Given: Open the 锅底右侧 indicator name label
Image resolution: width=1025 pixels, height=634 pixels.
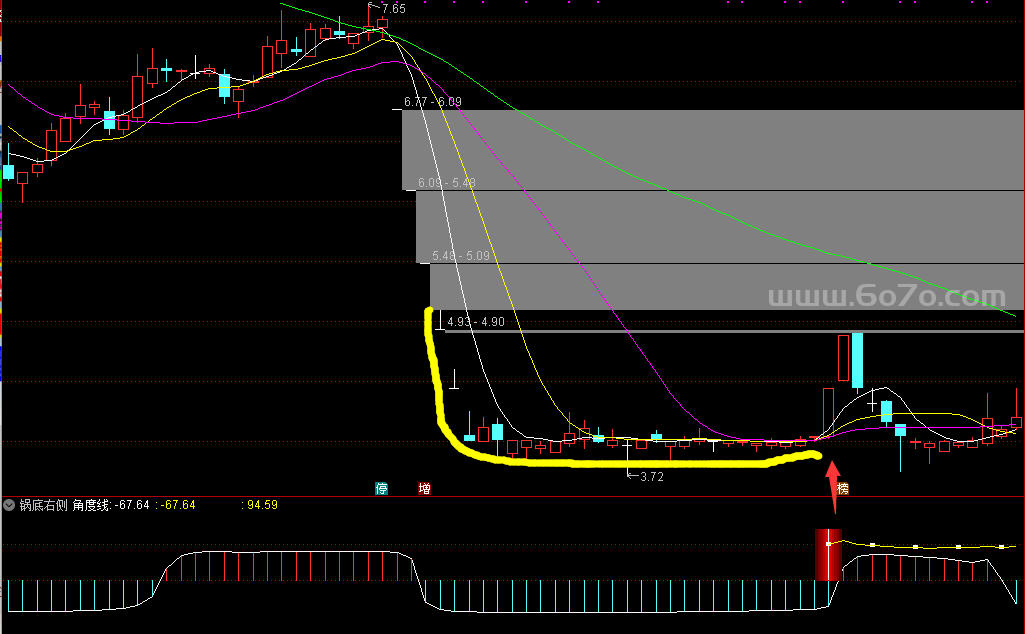Looking at the screenshot, I should coord(43,505).
